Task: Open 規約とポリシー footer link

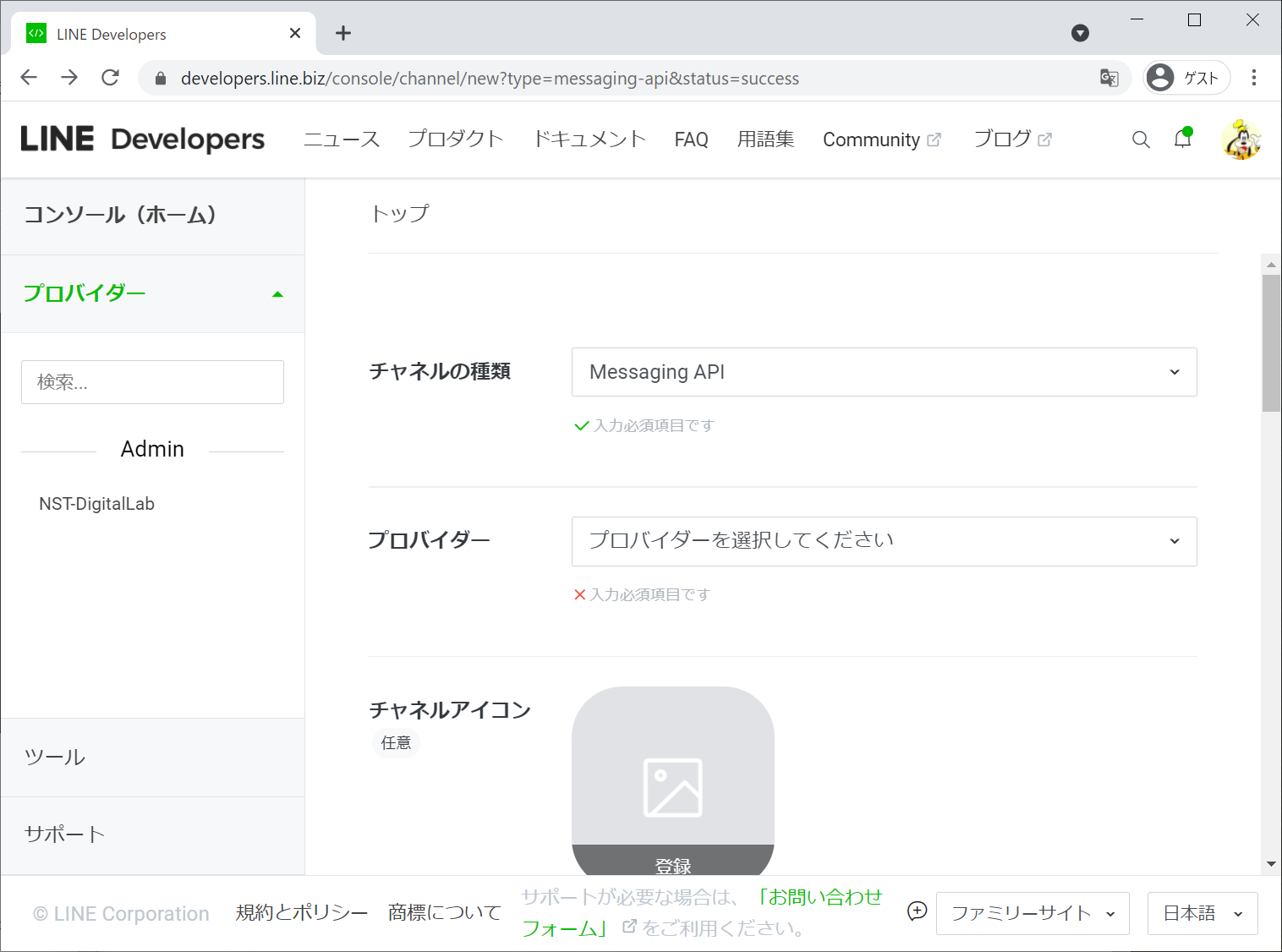Action: [x=302, y=913]
